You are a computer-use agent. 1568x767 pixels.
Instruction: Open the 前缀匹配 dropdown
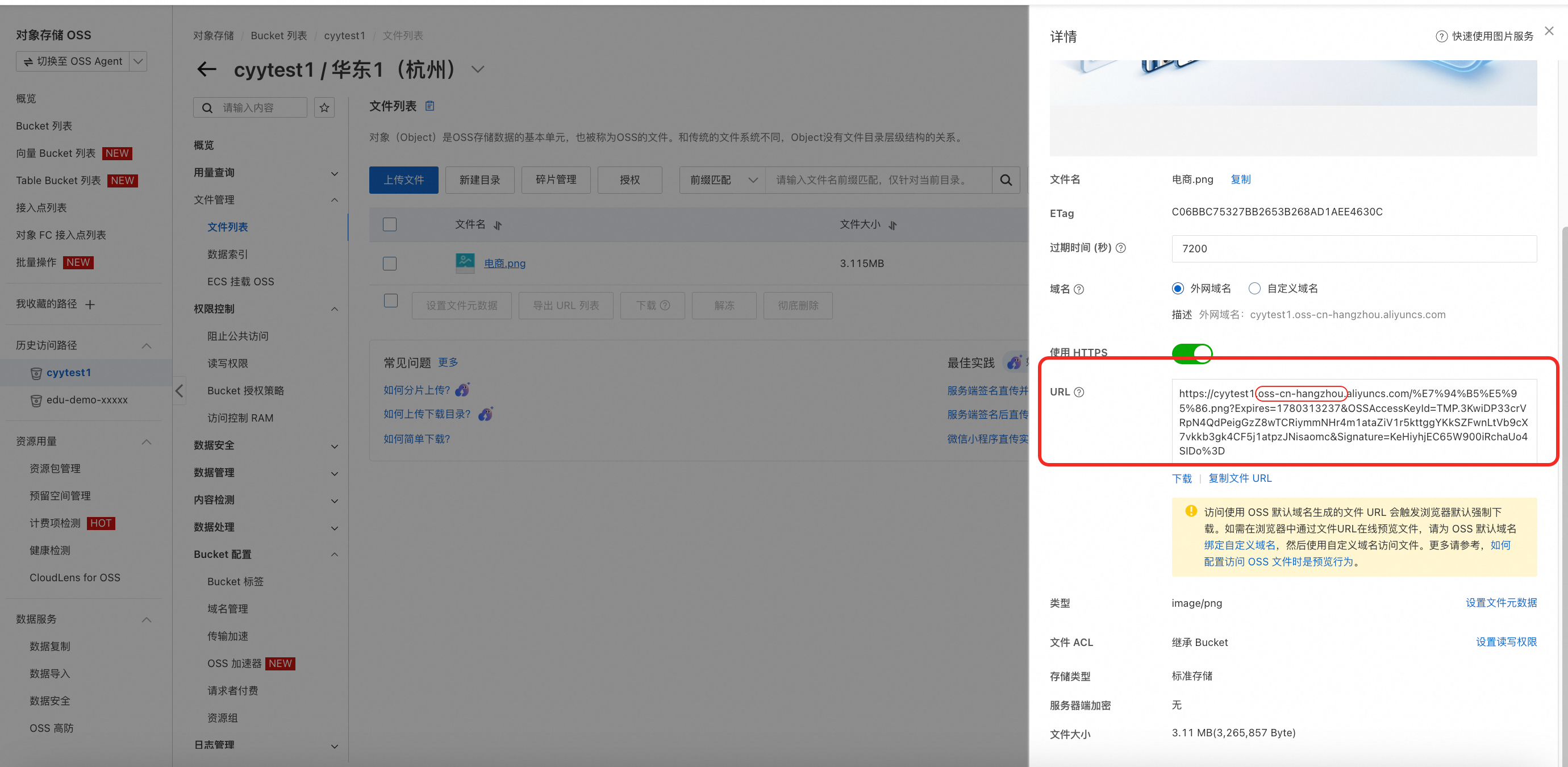(x=722, y=180)
